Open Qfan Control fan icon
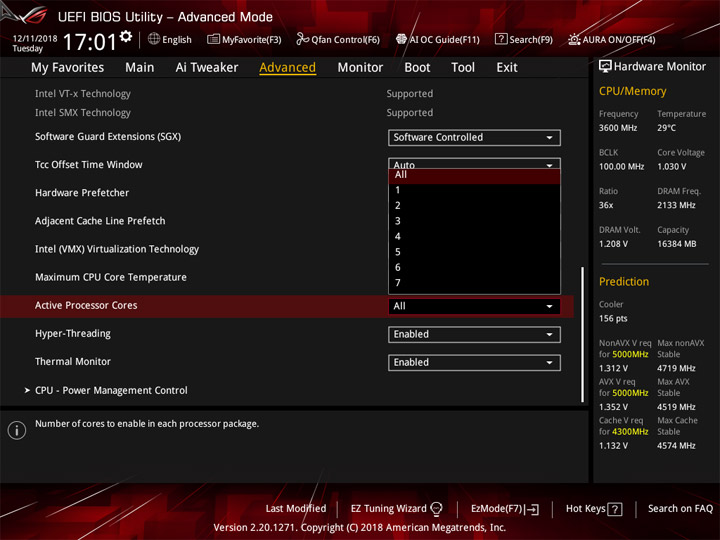720x540 pixels. pos(302,39)
